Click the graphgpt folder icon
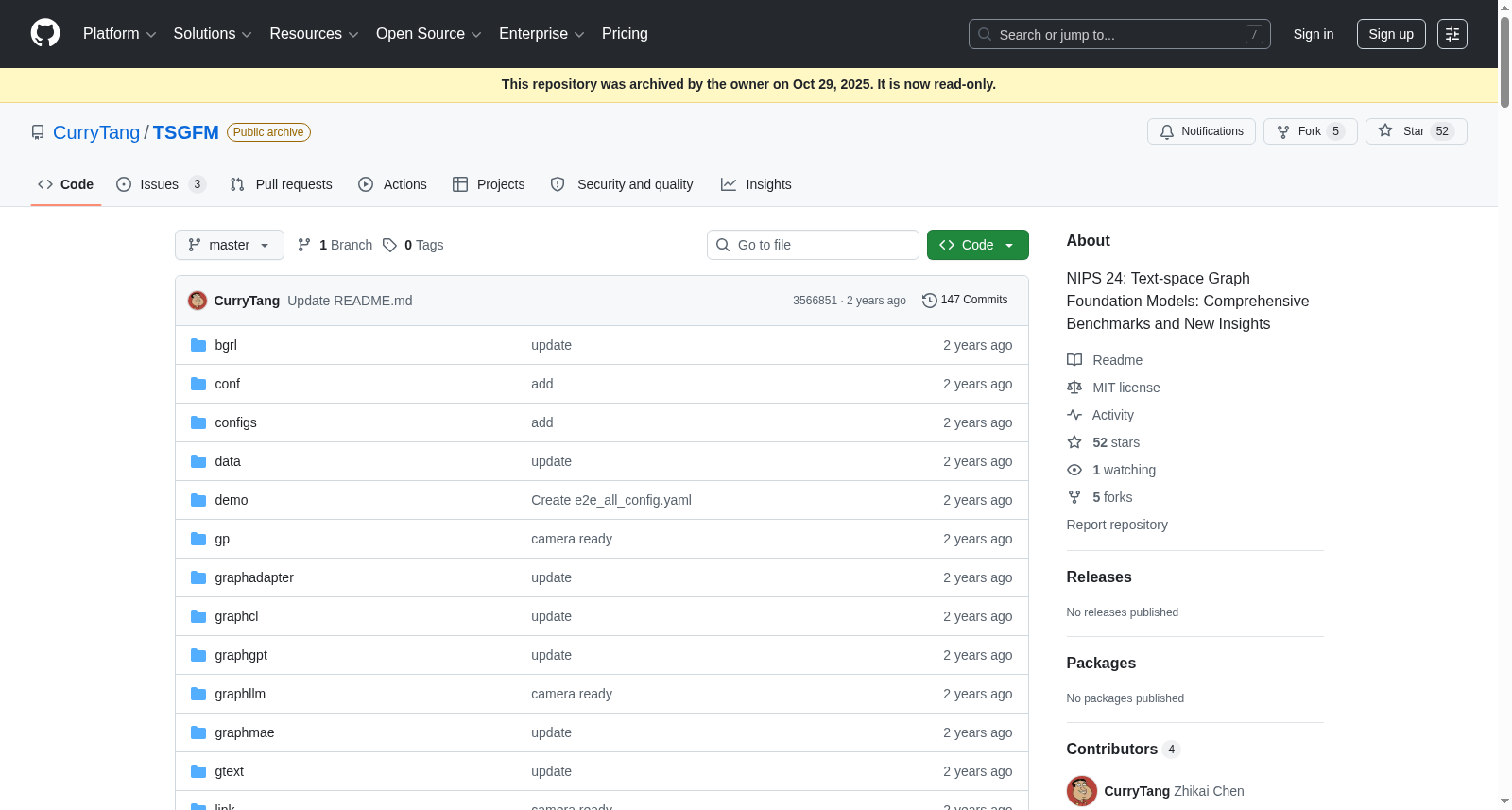 [x=198, y=655]
